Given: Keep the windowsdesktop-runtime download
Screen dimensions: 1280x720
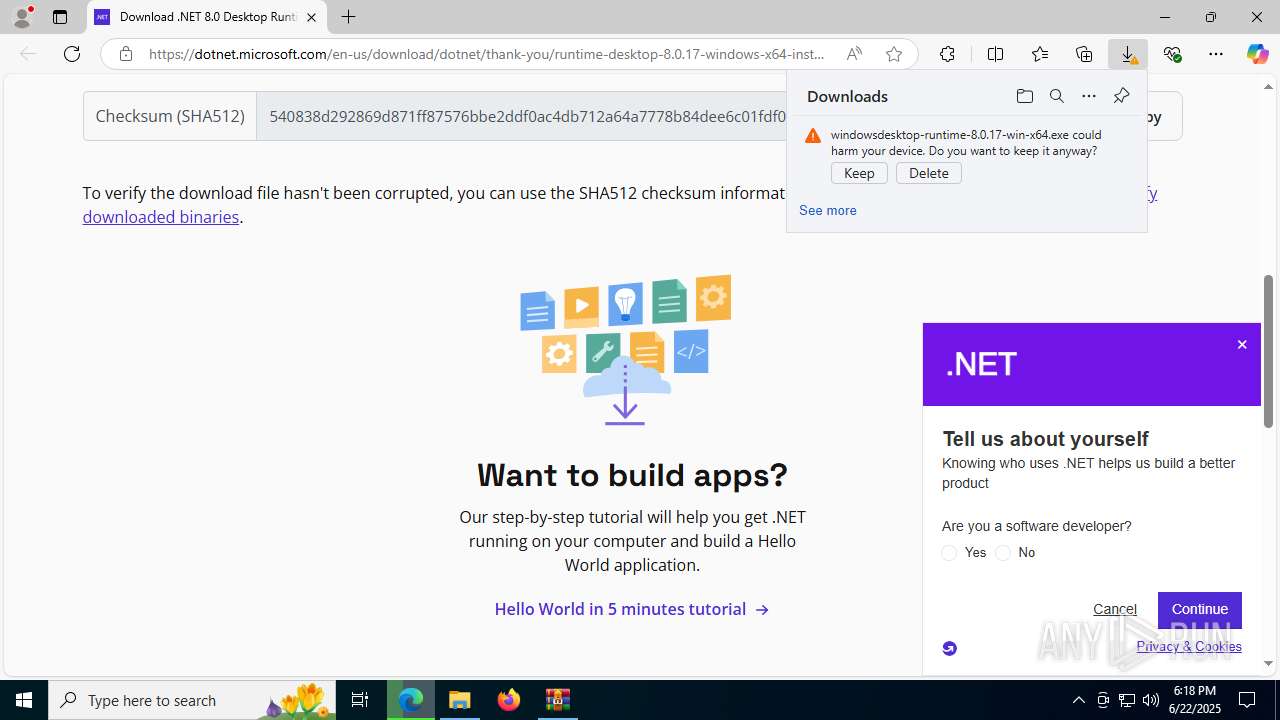Looking at the screenshot, I should (859, 173).
